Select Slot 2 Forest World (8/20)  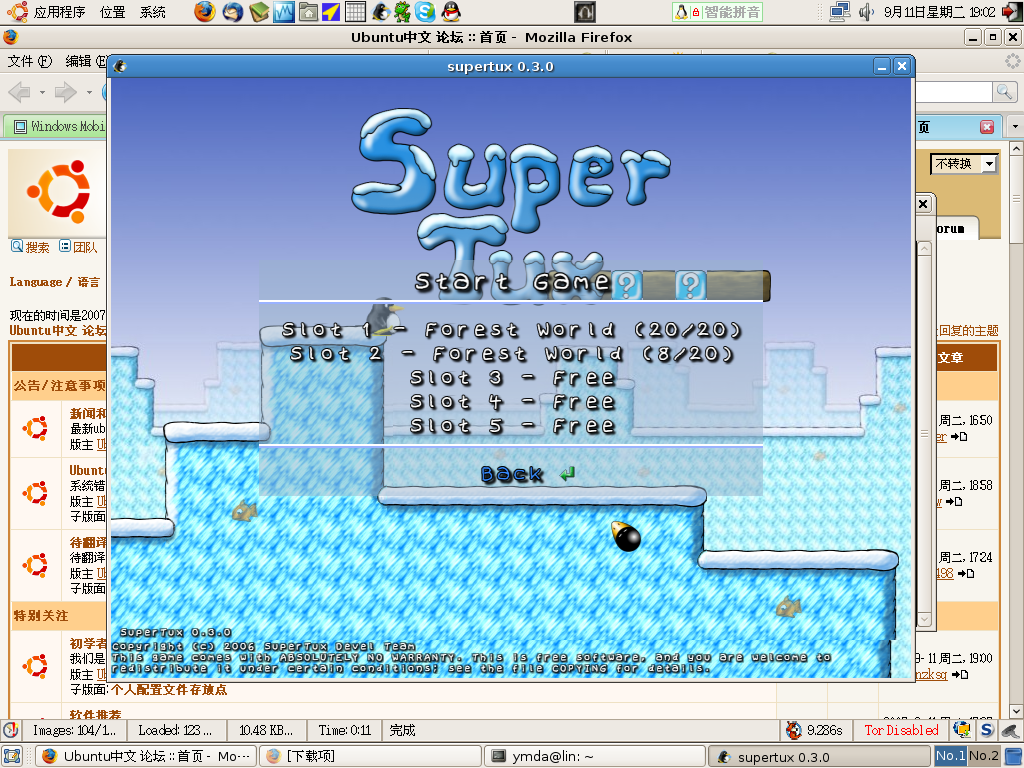coord(511,354)
